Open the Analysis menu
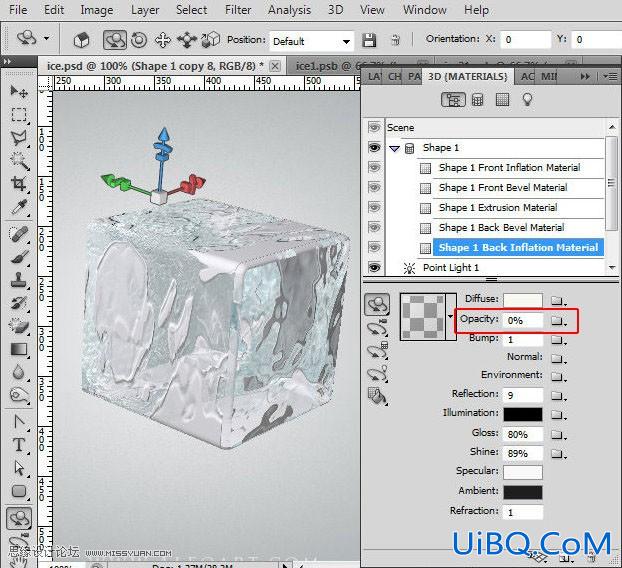 pyautogui.click(x=289, y=10)
